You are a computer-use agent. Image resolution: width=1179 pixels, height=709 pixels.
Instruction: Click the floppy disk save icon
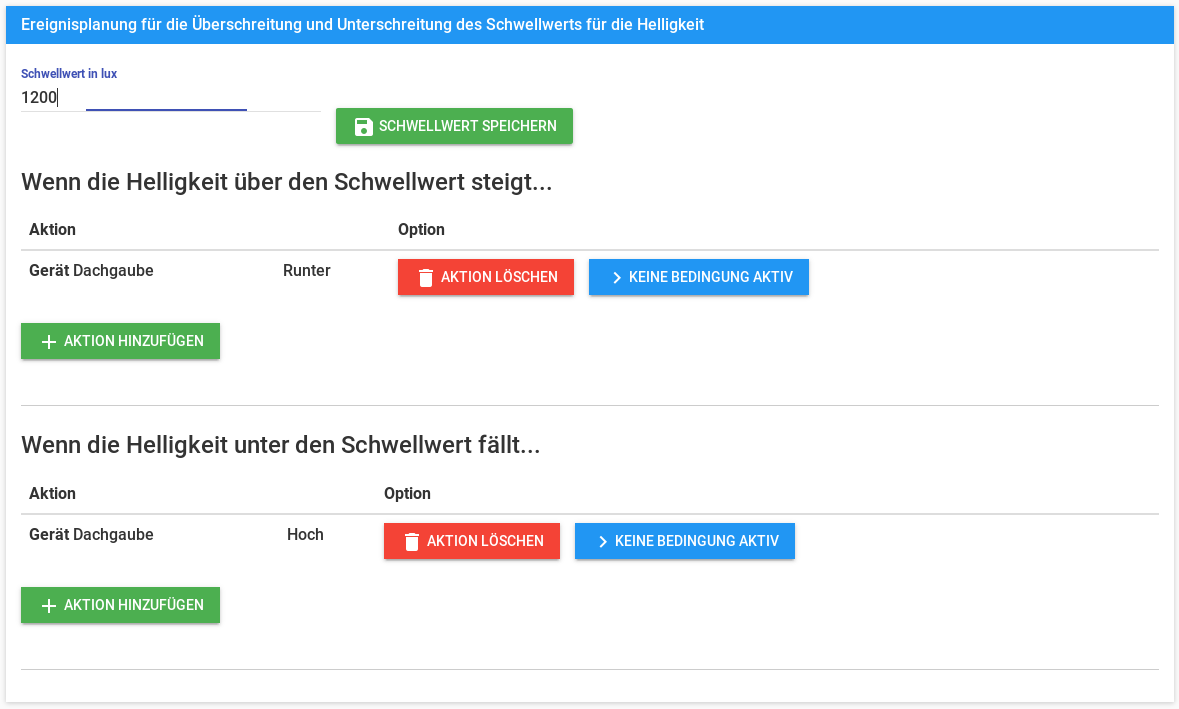coord(364,127)
